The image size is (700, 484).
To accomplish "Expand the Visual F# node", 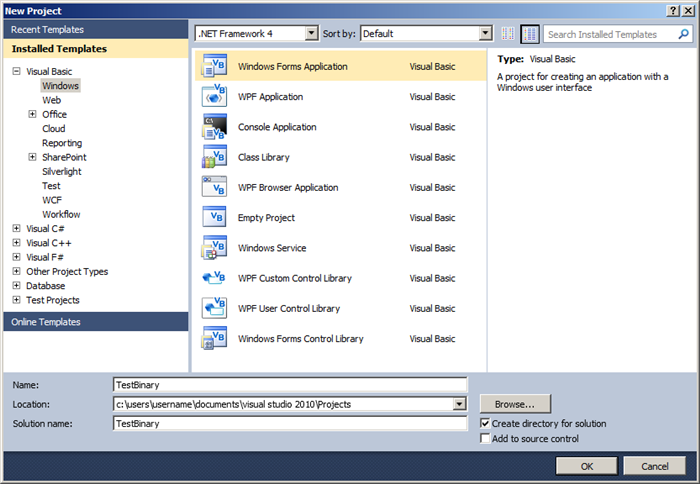I will [17, 257].
